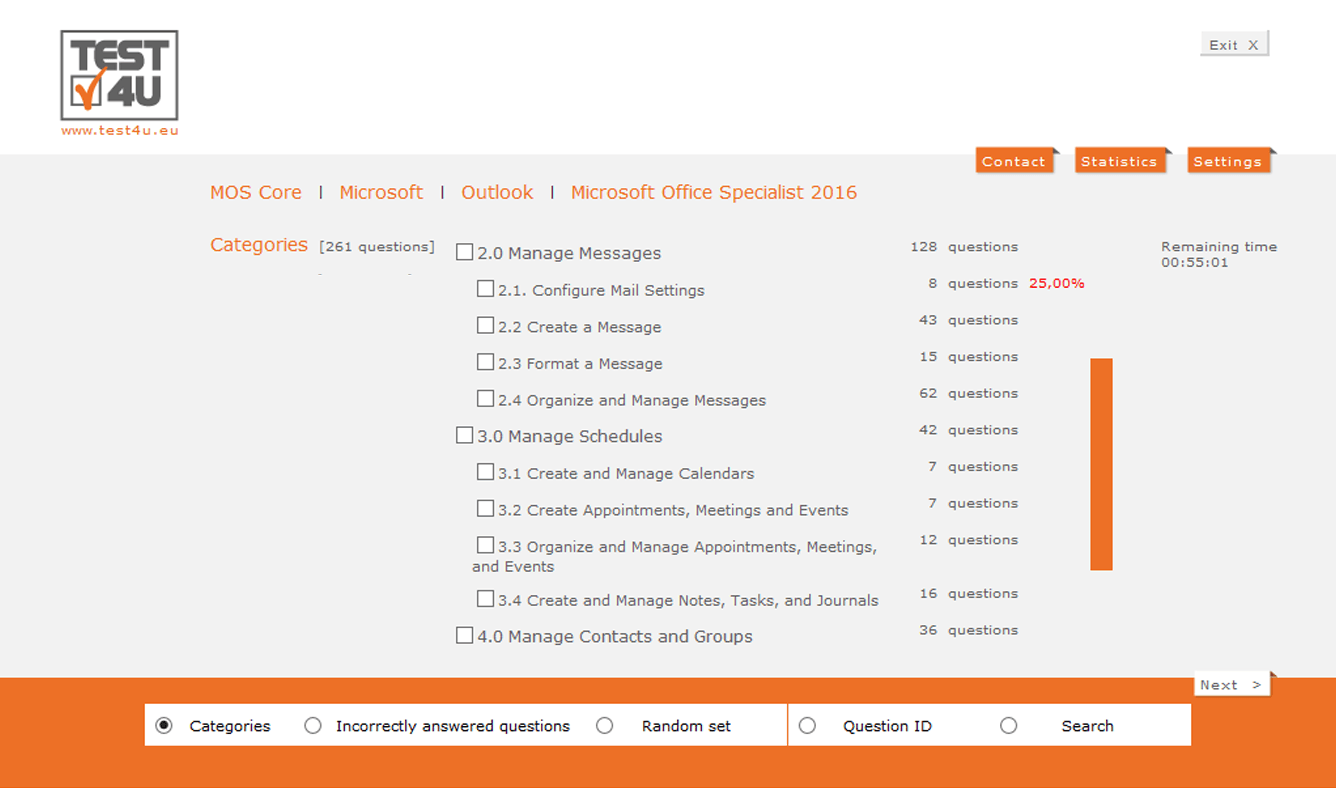Click the [261 questions] total label
Viewport: 1336px width, 788px height.
coord(377,247)
